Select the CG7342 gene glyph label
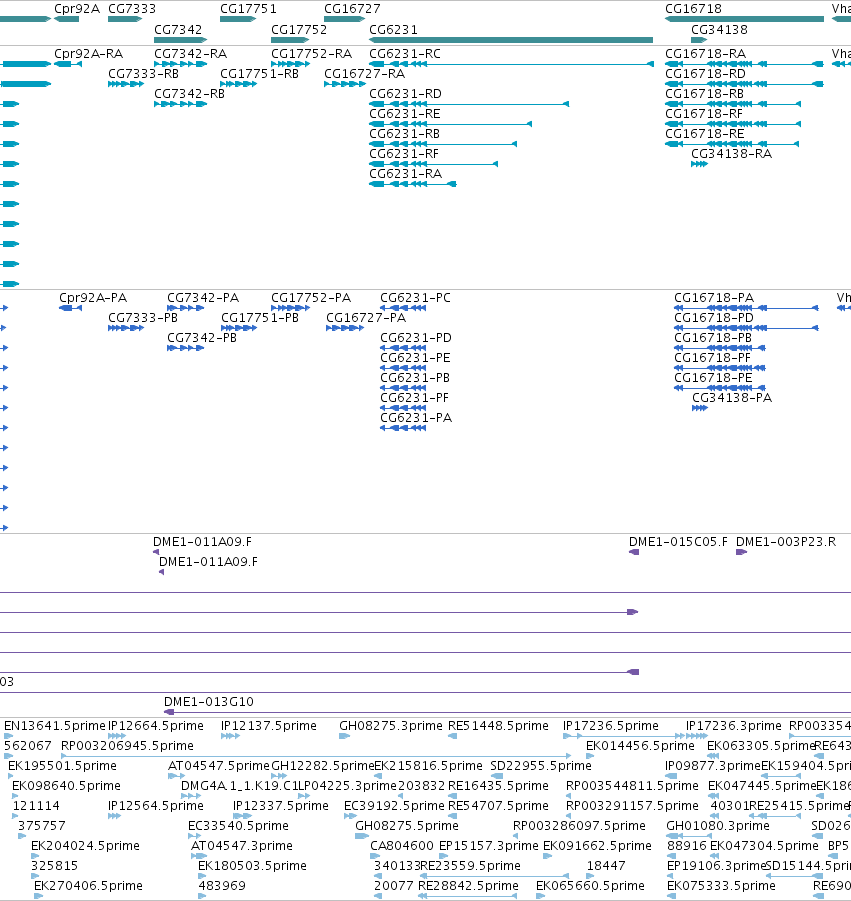851x901 pixels. pyautogui.click(x=178, y=29)
